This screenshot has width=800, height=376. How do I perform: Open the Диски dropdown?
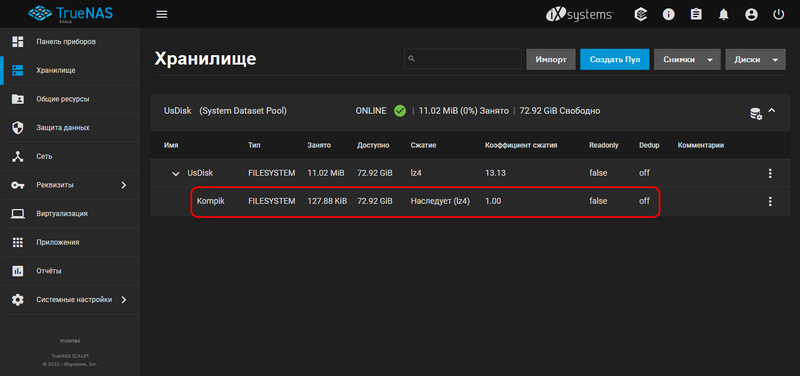[x=755, y=59]
